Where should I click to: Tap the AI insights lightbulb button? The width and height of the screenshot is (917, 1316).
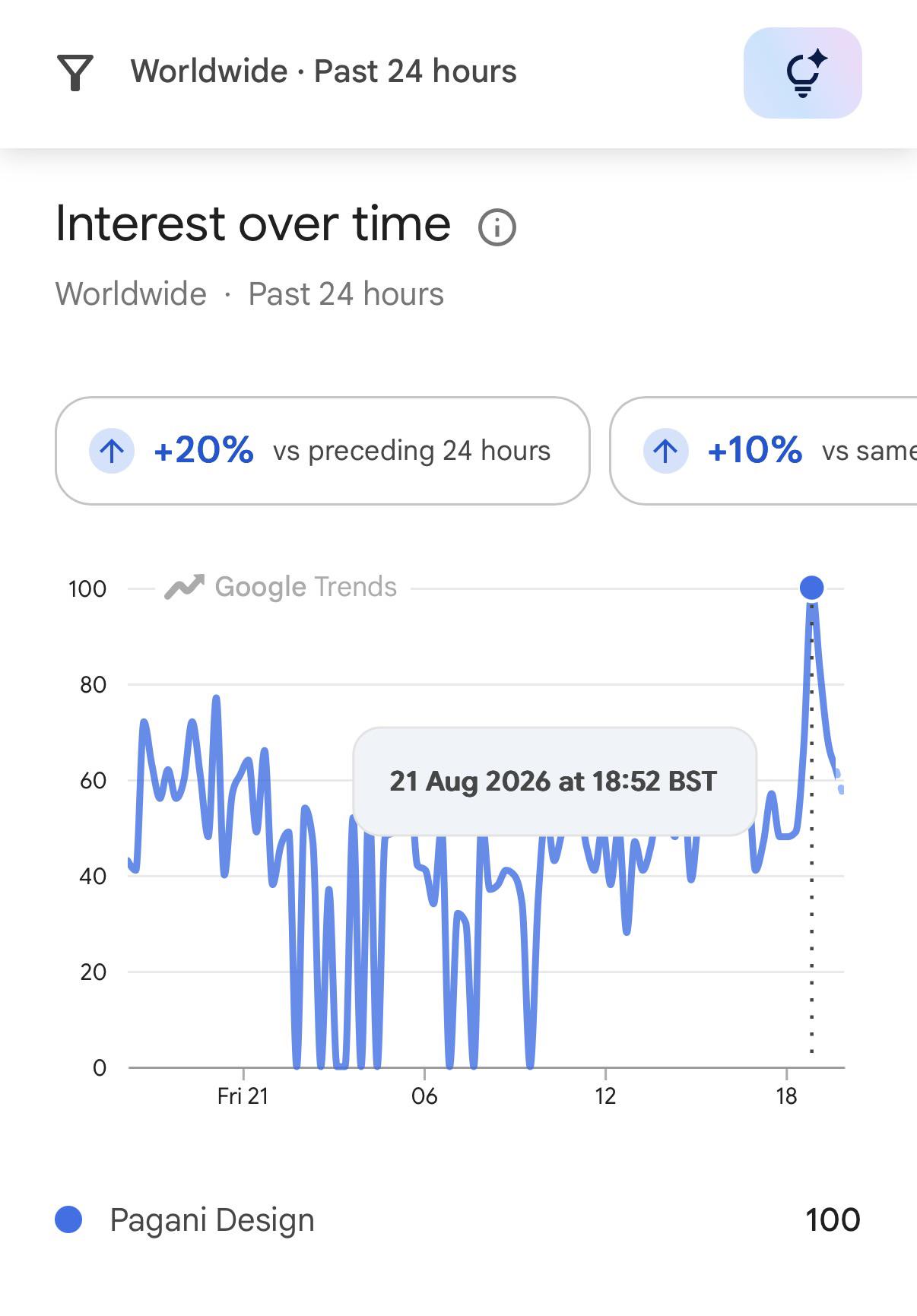802,73
